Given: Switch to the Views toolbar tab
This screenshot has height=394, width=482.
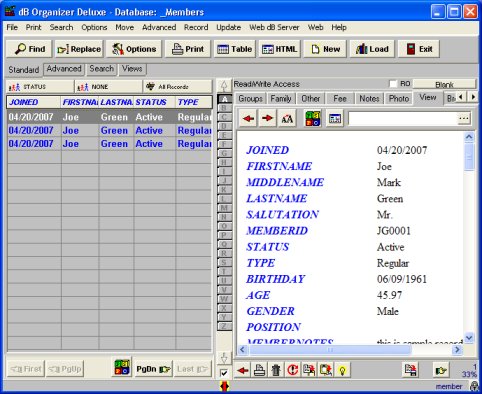Looking at the screenshot, I should [x=132, y=69].
